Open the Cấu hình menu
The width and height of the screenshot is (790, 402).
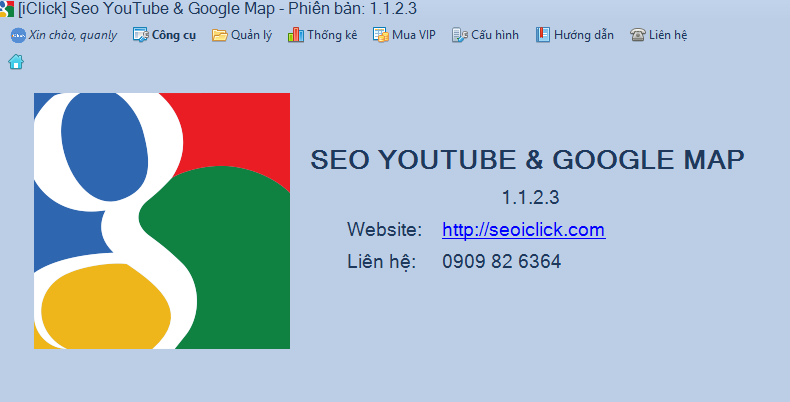click(x=495, y=35)
